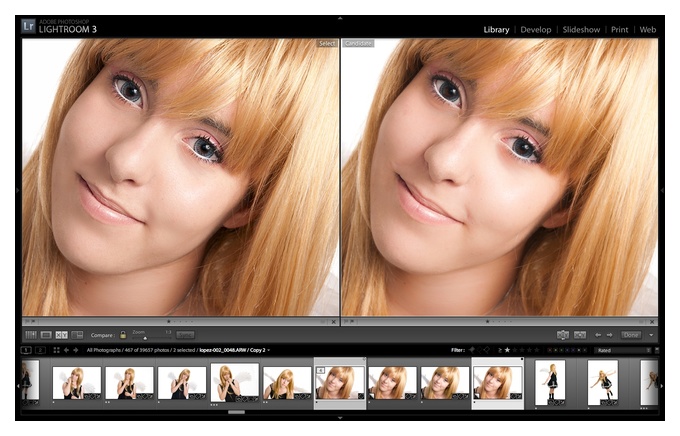Select highlighted tilted-face thumbnail in filmstrip center
Image resolution: width=680 pixels, height=436 pixels.
pos(340,384)
